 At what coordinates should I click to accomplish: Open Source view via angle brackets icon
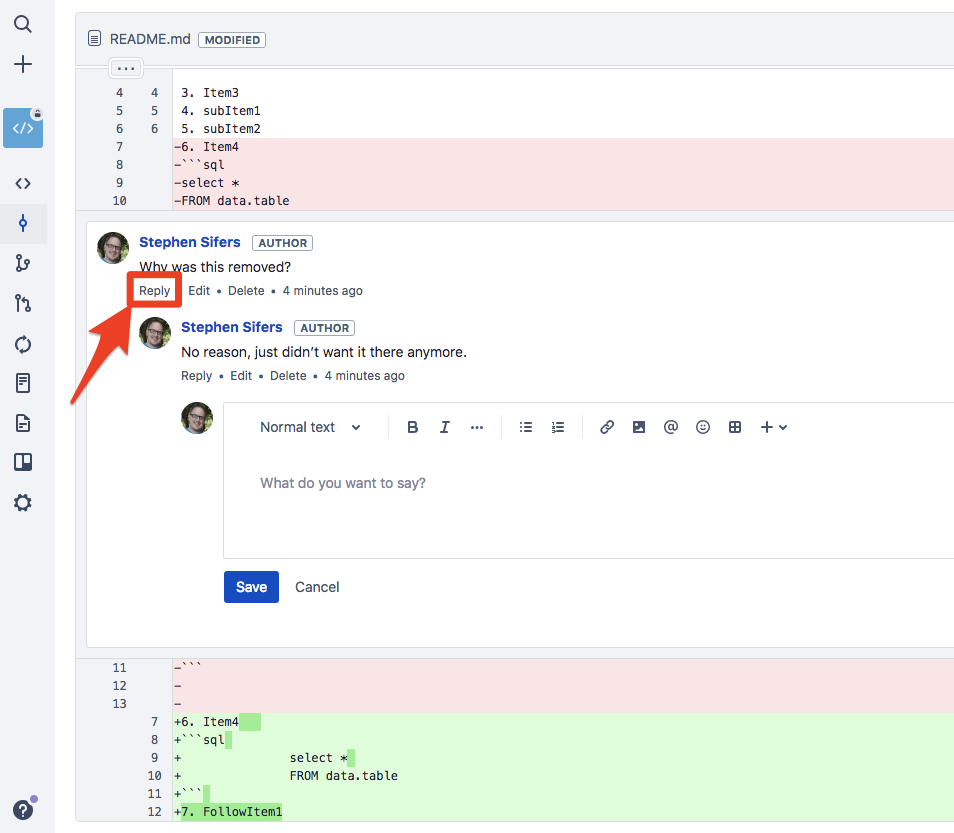[x=23, y=183]
